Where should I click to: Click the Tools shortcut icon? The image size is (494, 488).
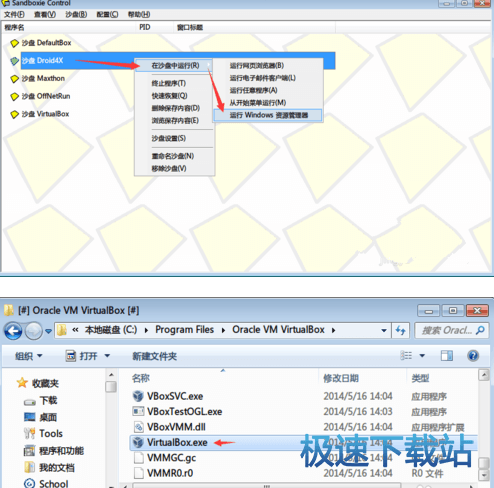coord(30,433)
